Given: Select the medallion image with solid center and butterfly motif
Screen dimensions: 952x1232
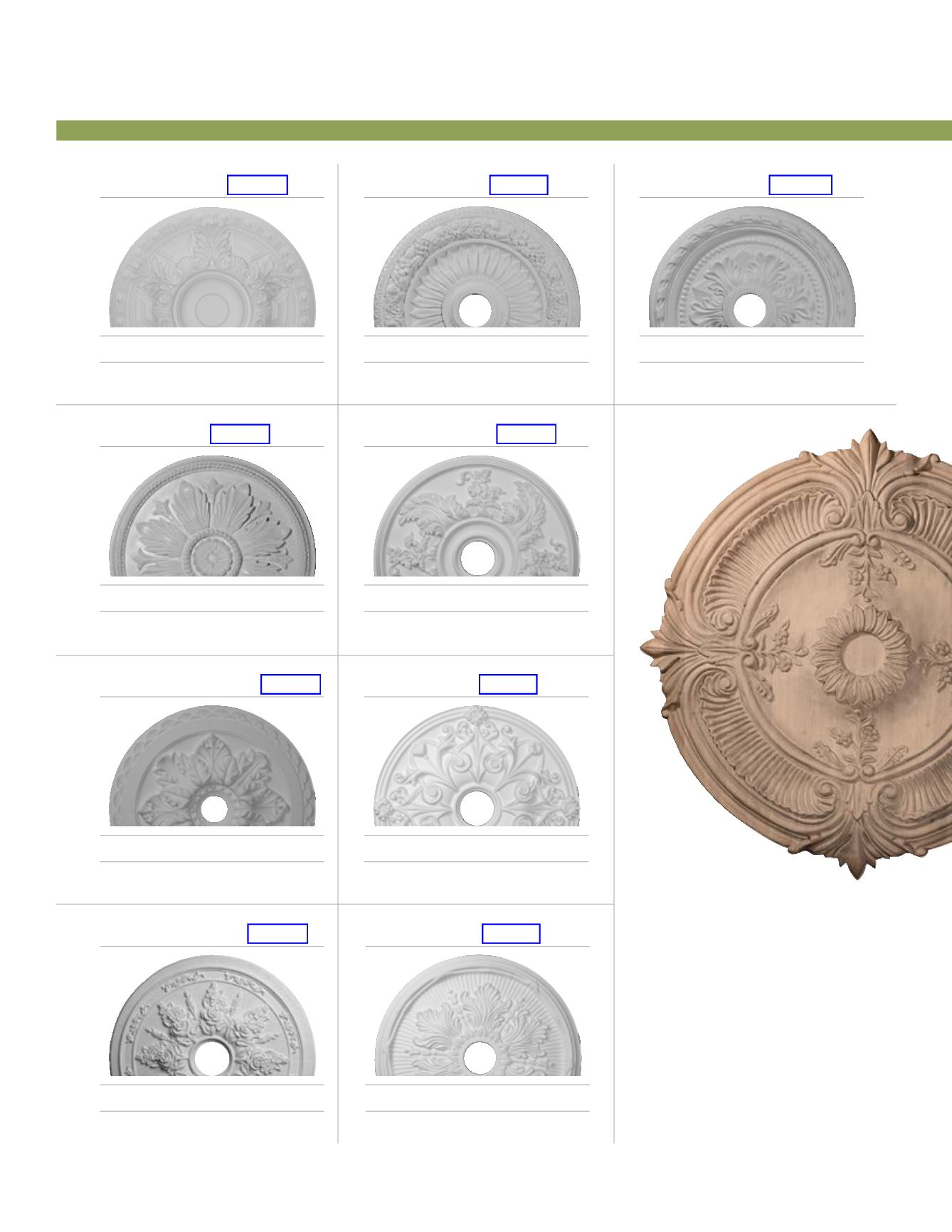Looking at the screenshot, I should pos(212,268).
